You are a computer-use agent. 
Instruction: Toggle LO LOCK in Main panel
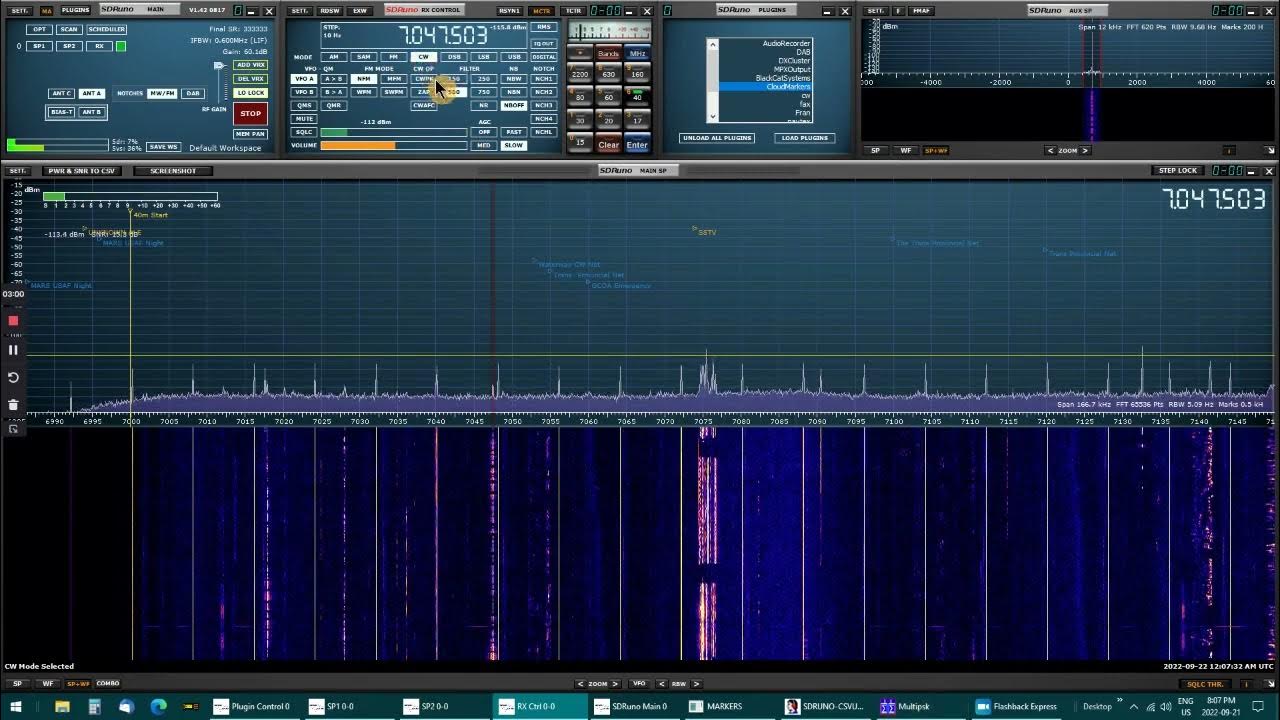[x=250, y=93]
